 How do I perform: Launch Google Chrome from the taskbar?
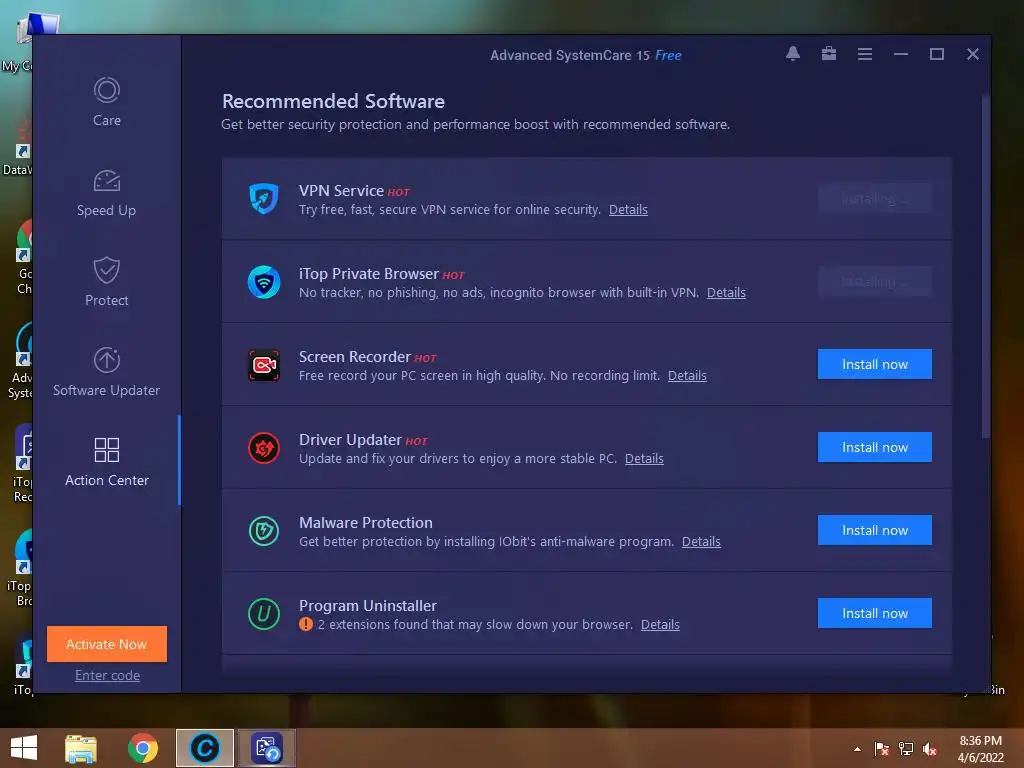click(x=142, y=748)
